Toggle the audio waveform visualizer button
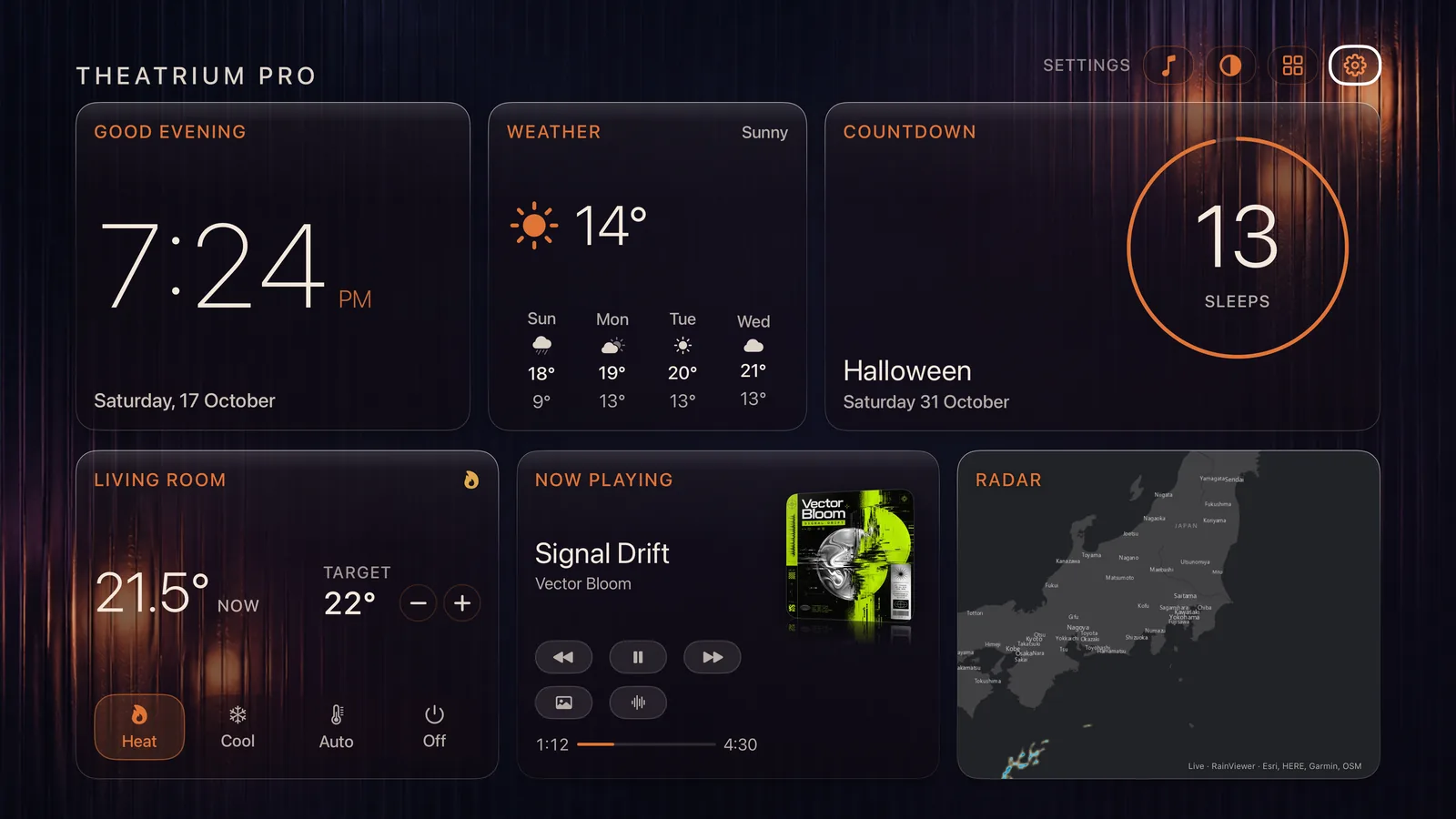The width and height of the screenshot is (1456, 819). 638,703
